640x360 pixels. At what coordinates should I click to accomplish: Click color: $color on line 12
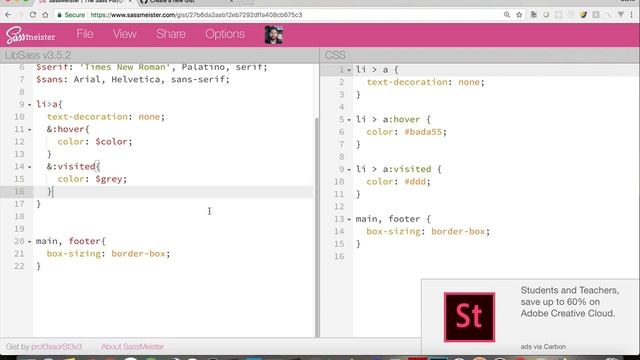coord(95,142)
